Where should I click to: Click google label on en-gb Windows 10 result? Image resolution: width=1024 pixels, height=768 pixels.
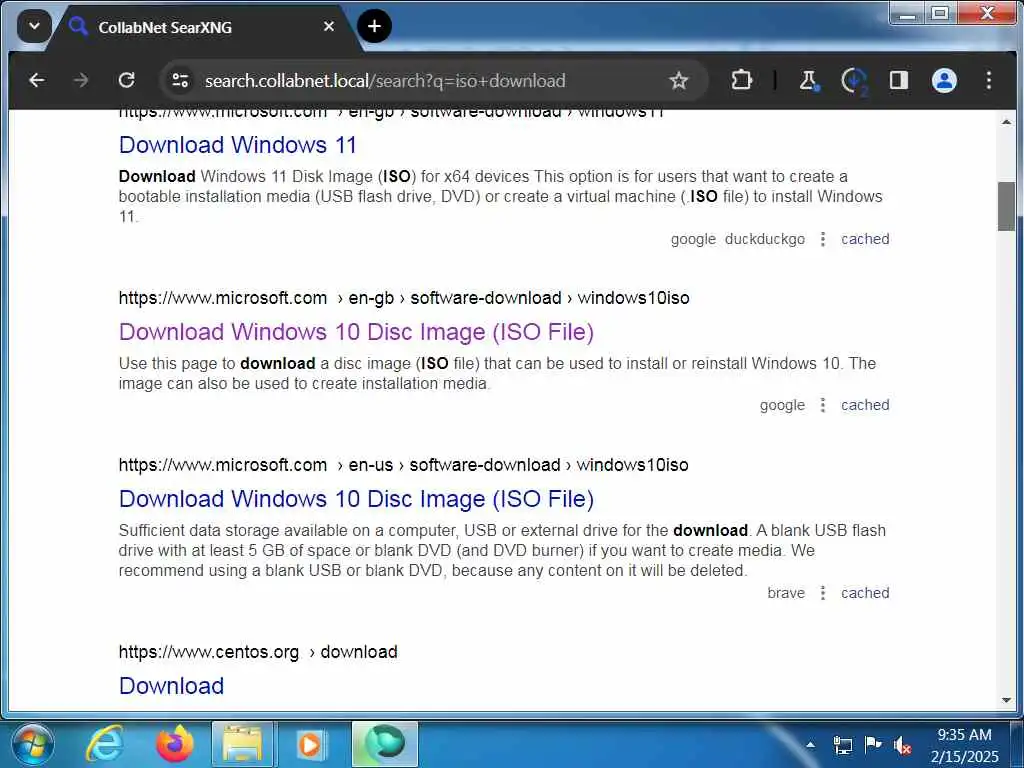tap(782, 405)
